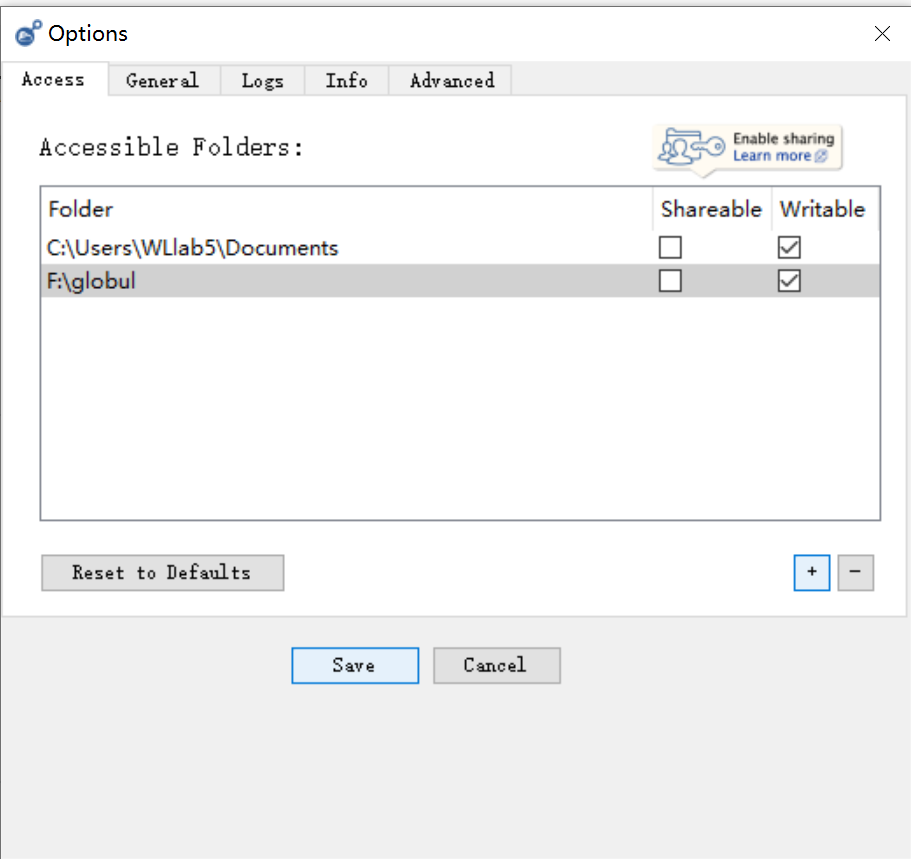Enable Shareable for the Documents folder

point(670,248)
